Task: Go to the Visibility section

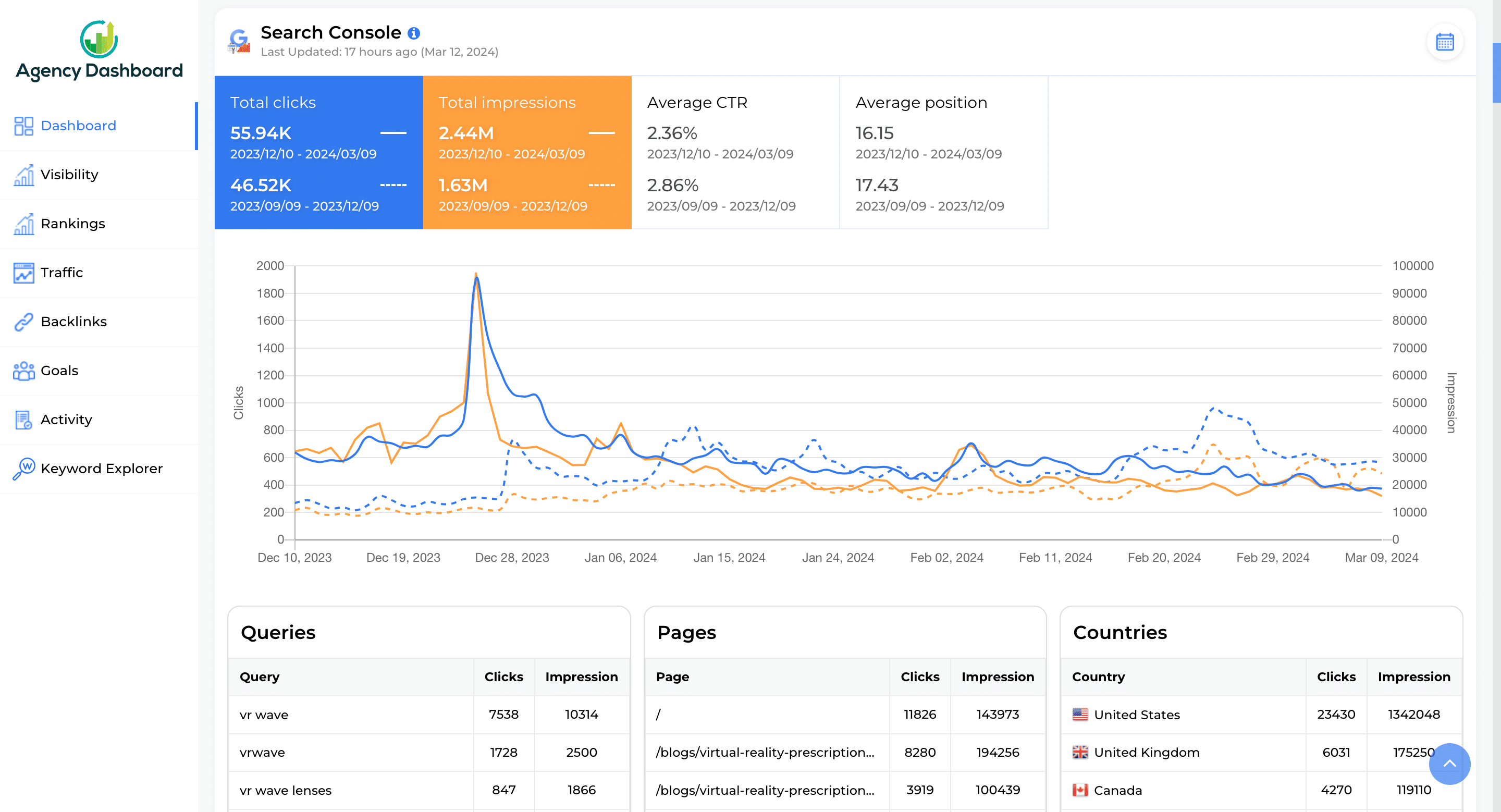Action: pos(99,175)
